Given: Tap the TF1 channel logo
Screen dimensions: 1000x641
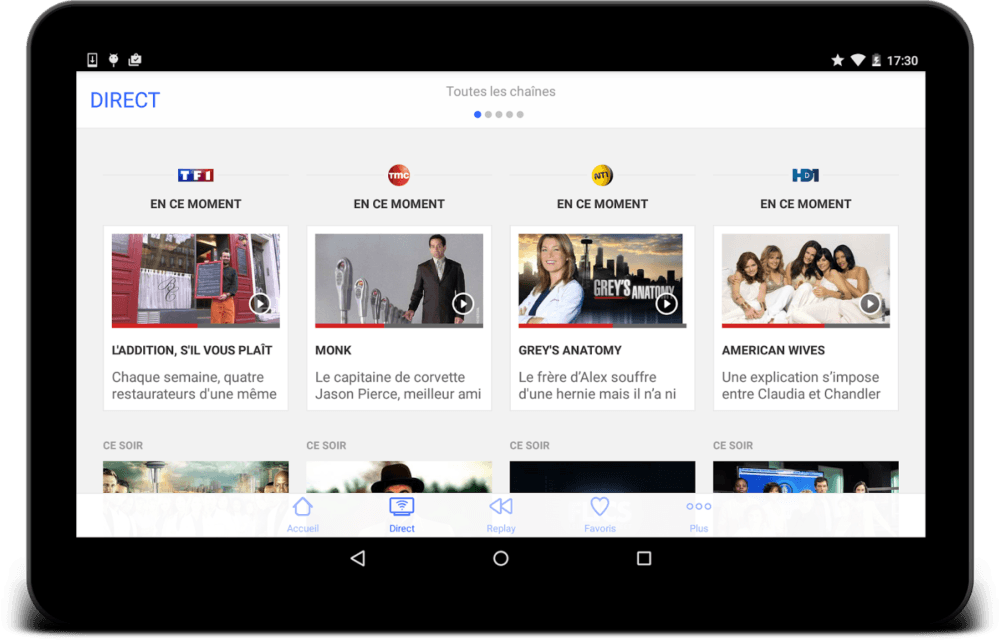Looking at the screenshot, I should click(196, 176).
